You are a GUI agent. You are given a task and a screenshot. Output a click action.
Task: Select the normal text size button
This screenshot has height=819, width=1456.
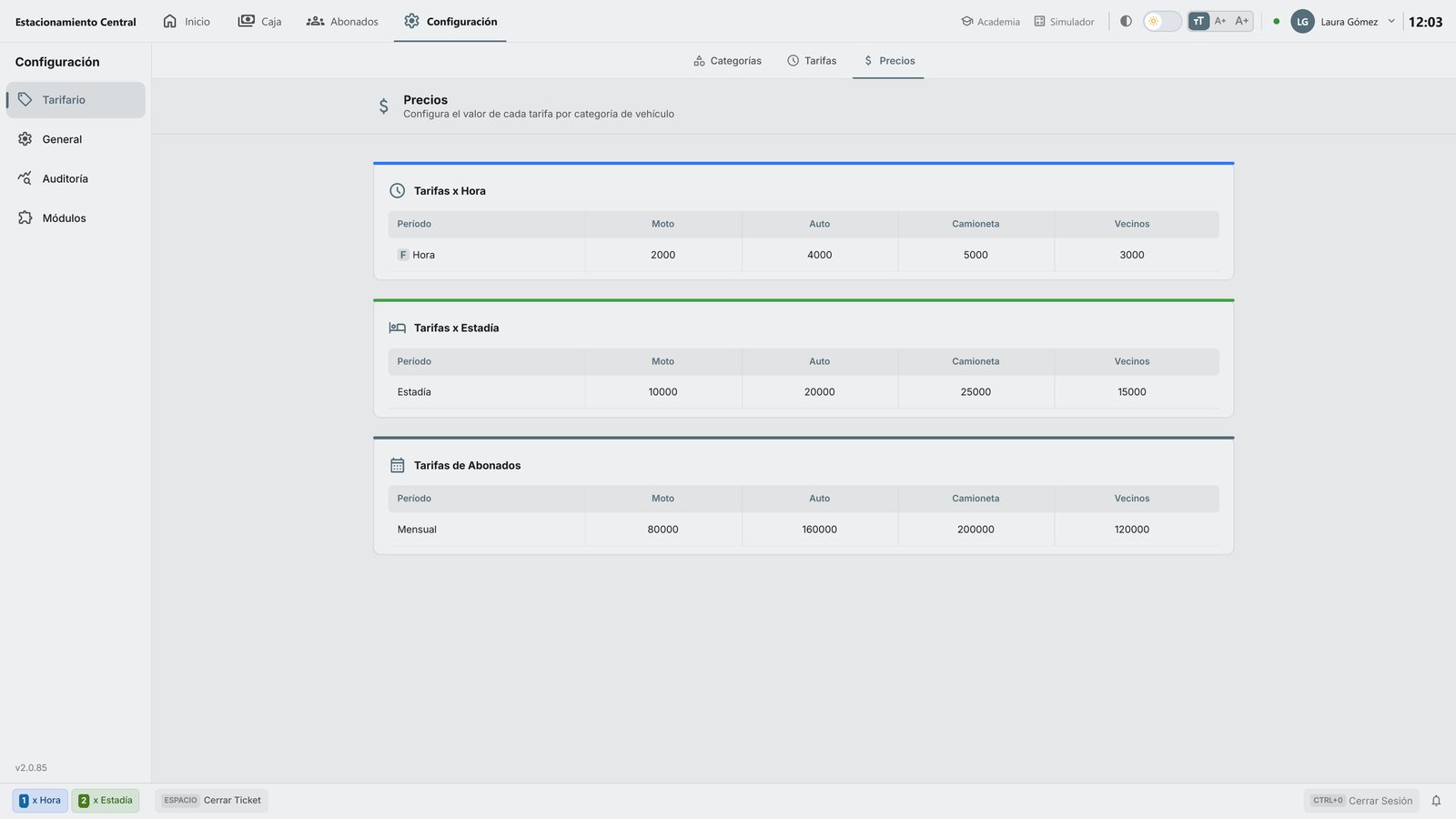click(x=1198, y=21)
